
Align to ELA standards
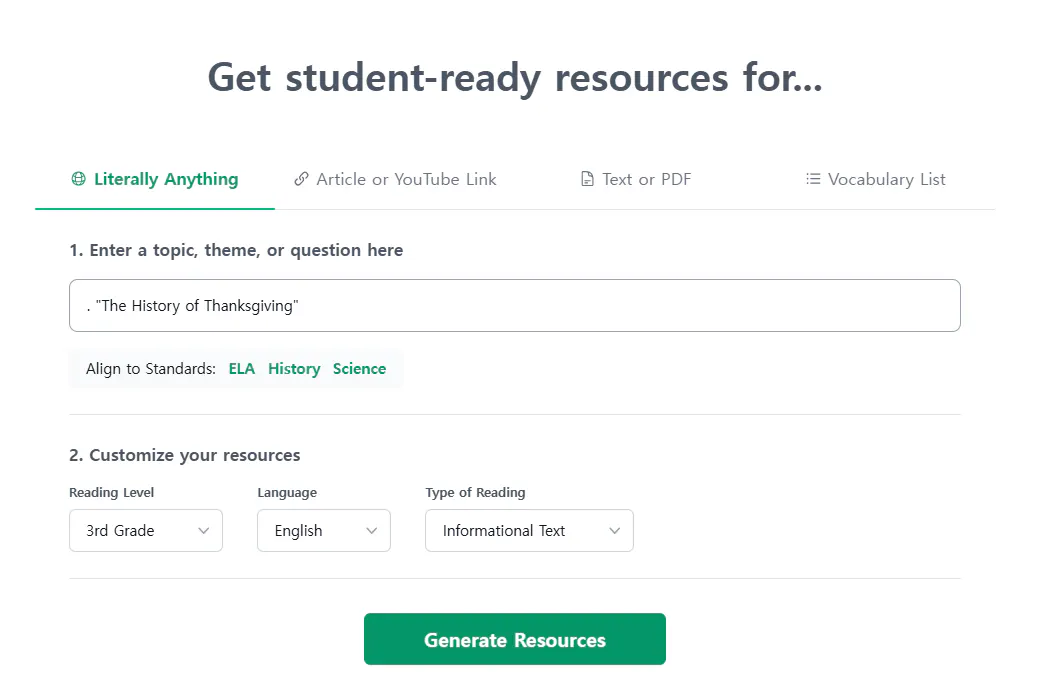pos(242,369)
